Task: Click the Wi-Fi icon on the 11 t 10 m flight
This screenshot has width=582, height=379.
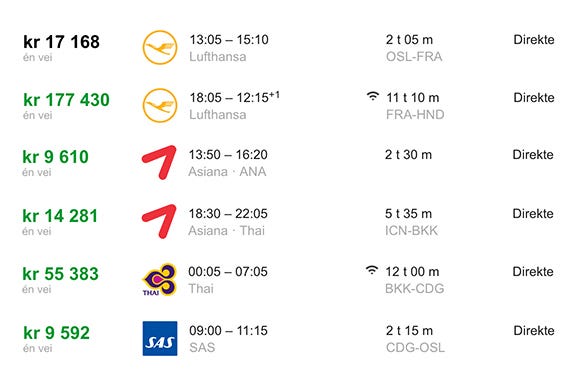Action: (373, 97)
